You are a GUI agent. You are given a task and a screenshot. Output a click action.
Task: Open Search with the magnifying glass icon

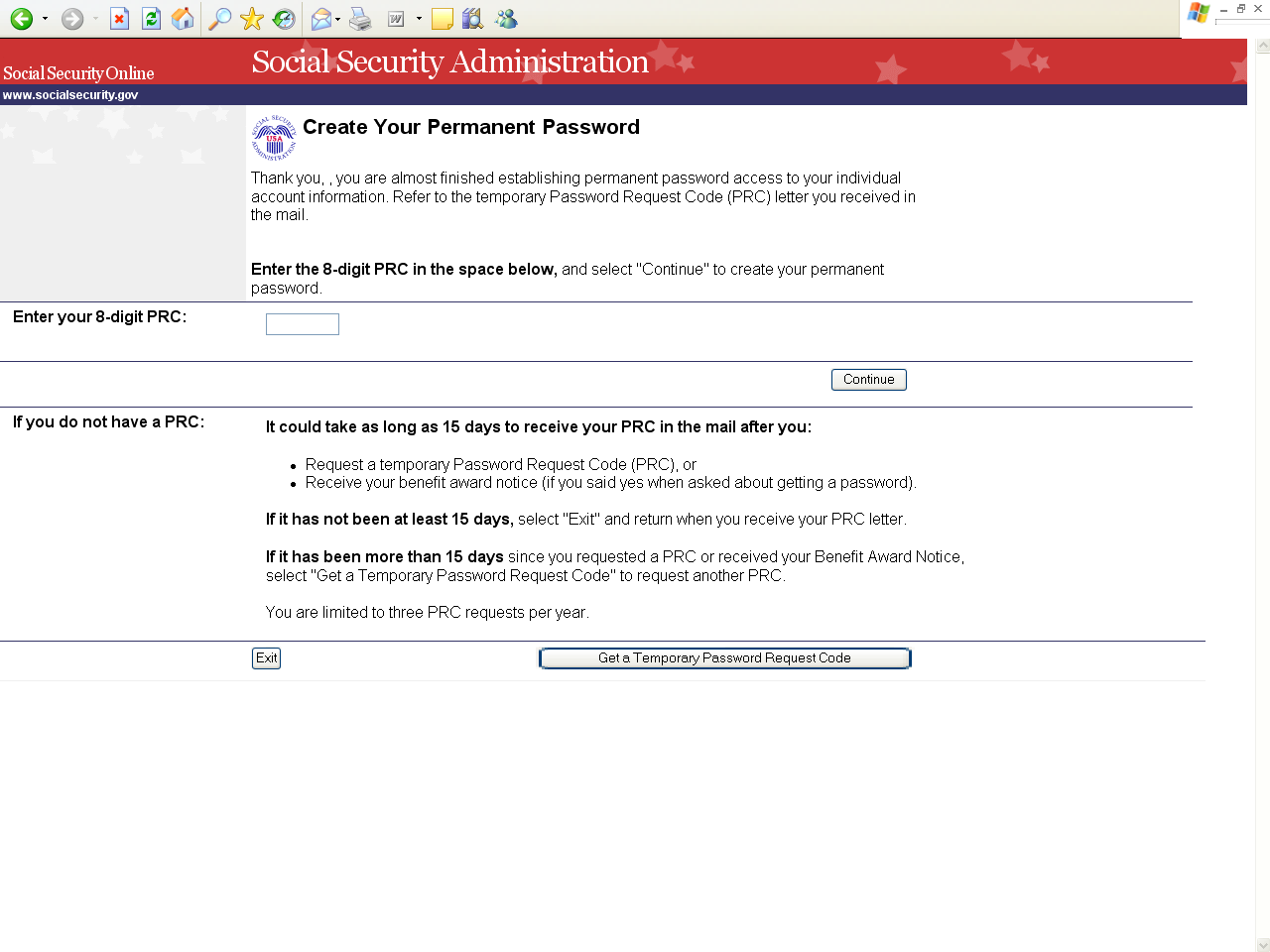pos(219,19)
